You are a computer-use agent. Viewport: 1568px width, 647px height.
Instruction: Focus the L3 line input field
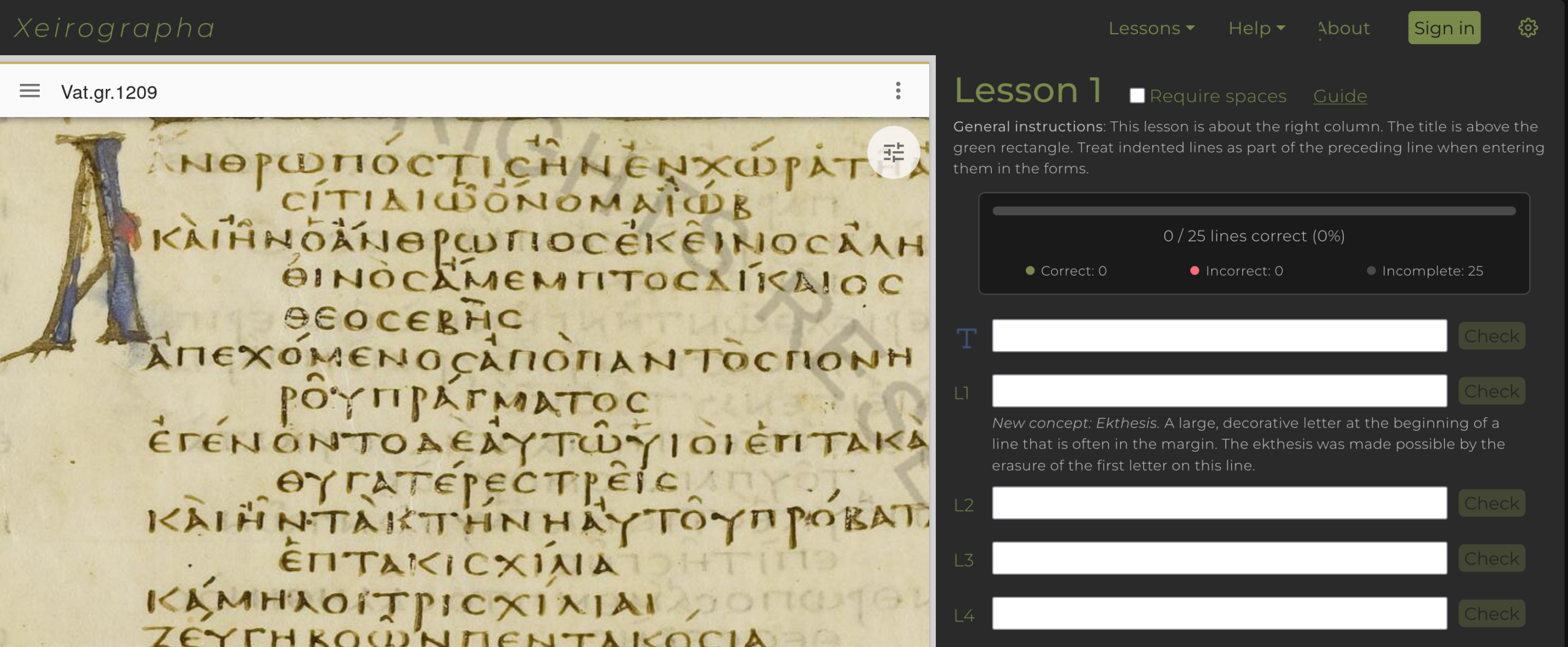click(1219, 558)
